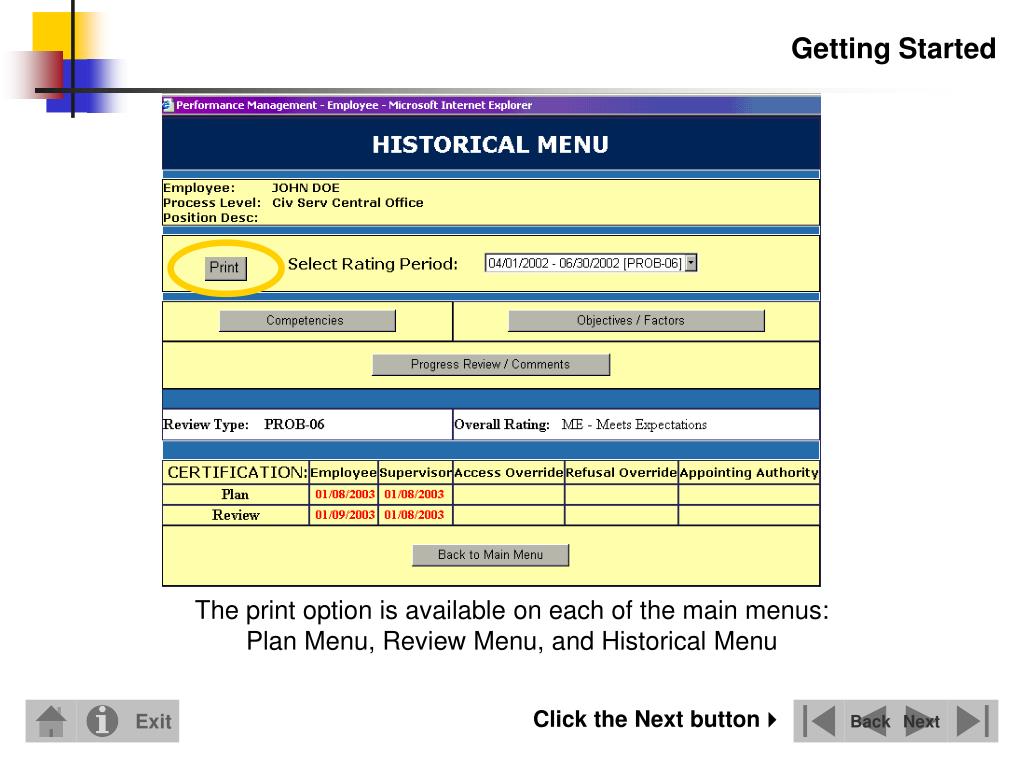Jump to first slide arrow icon
The image size is (1024, 768).
tap(819, 721)
